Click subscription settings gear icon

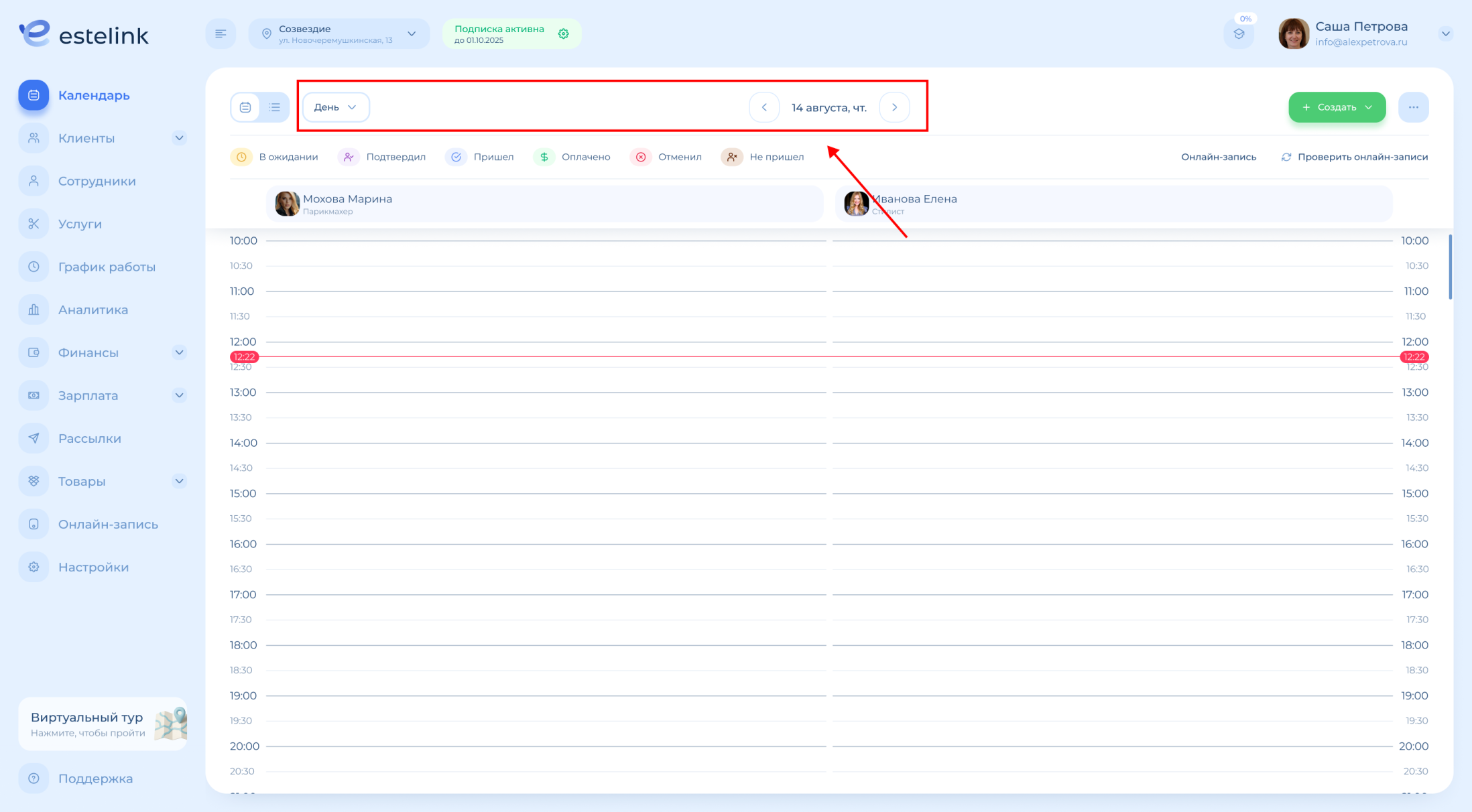tap(564, 33)
